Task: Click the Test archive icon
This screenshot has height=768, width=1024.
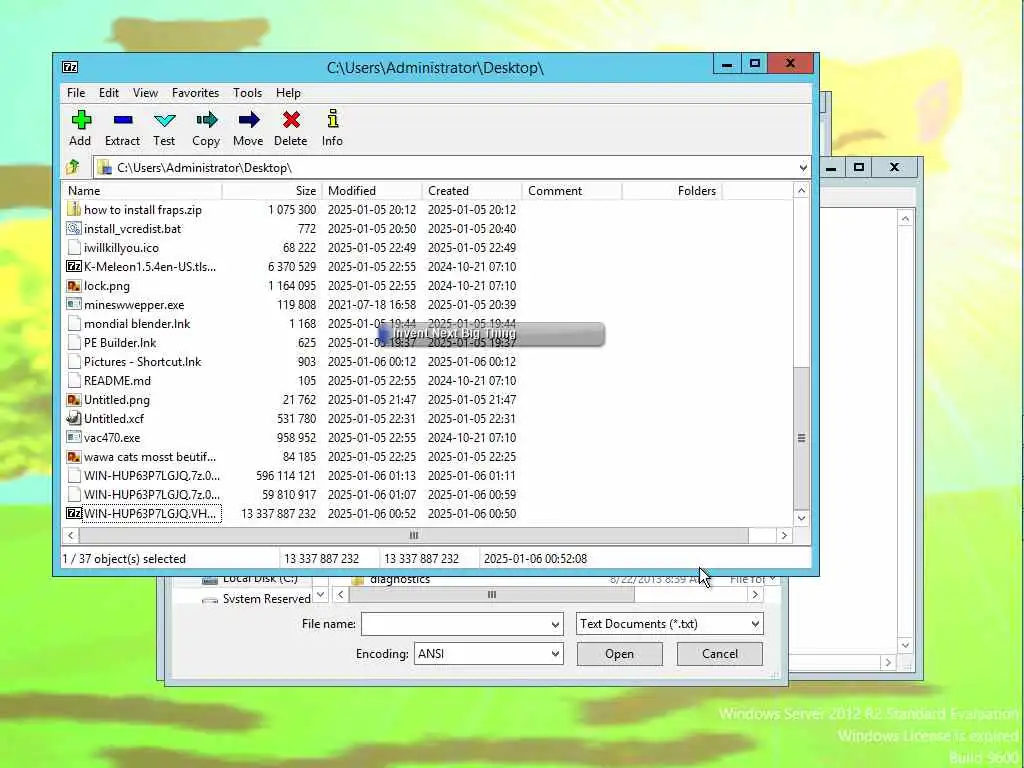Action: coord(165,120)
